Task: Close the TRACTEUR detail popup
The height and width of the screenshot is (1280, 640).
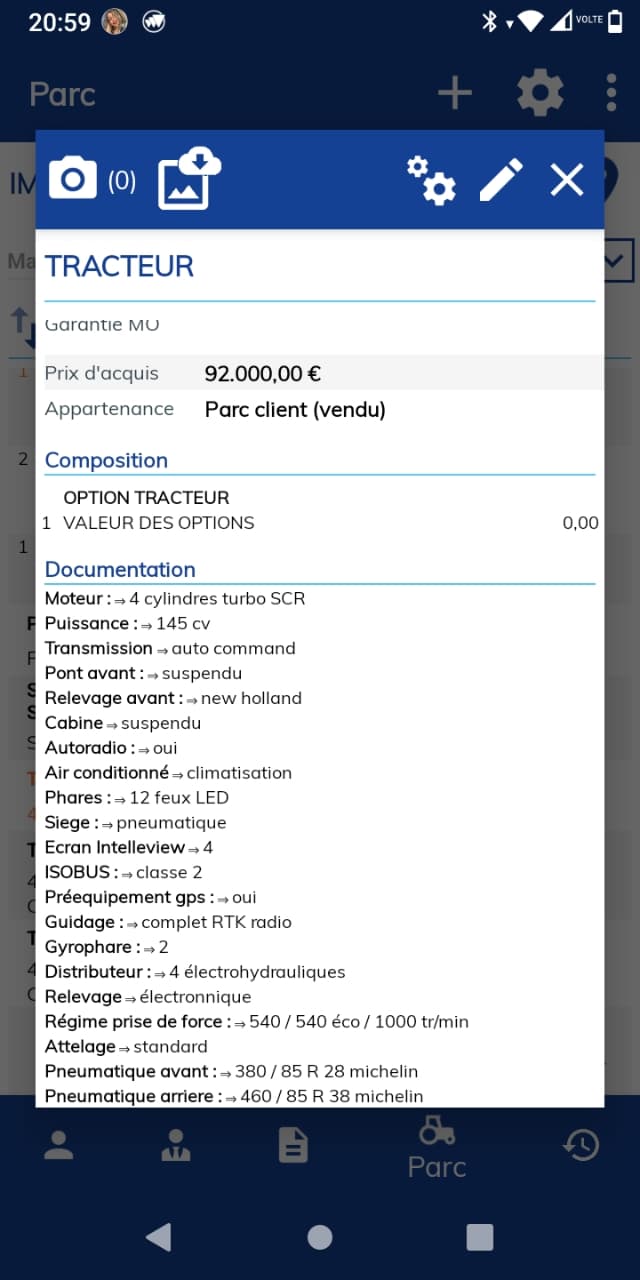Action: point(567,180)
